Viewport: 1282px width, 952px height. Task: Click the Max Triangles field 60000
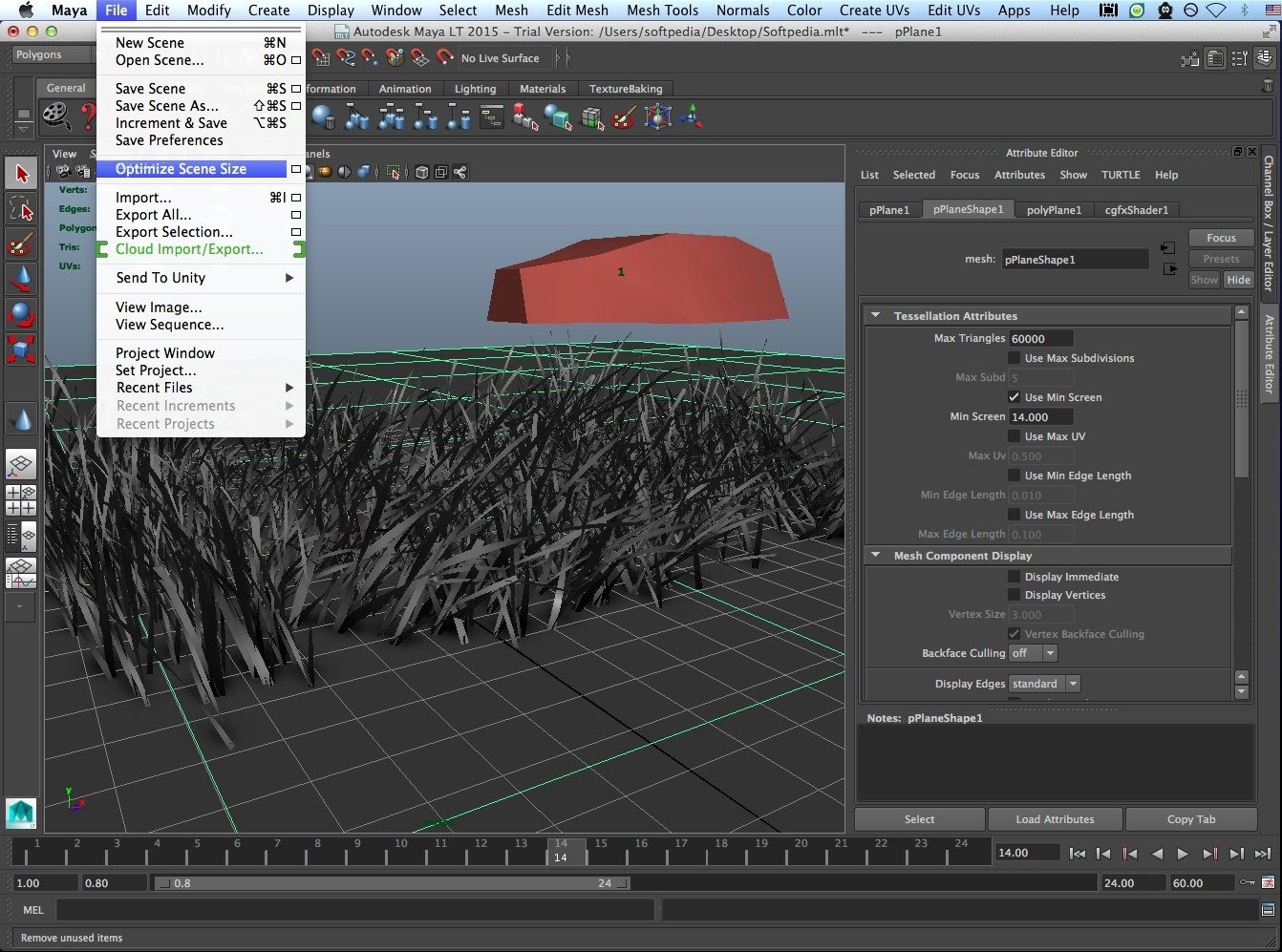coord(1041,338)
